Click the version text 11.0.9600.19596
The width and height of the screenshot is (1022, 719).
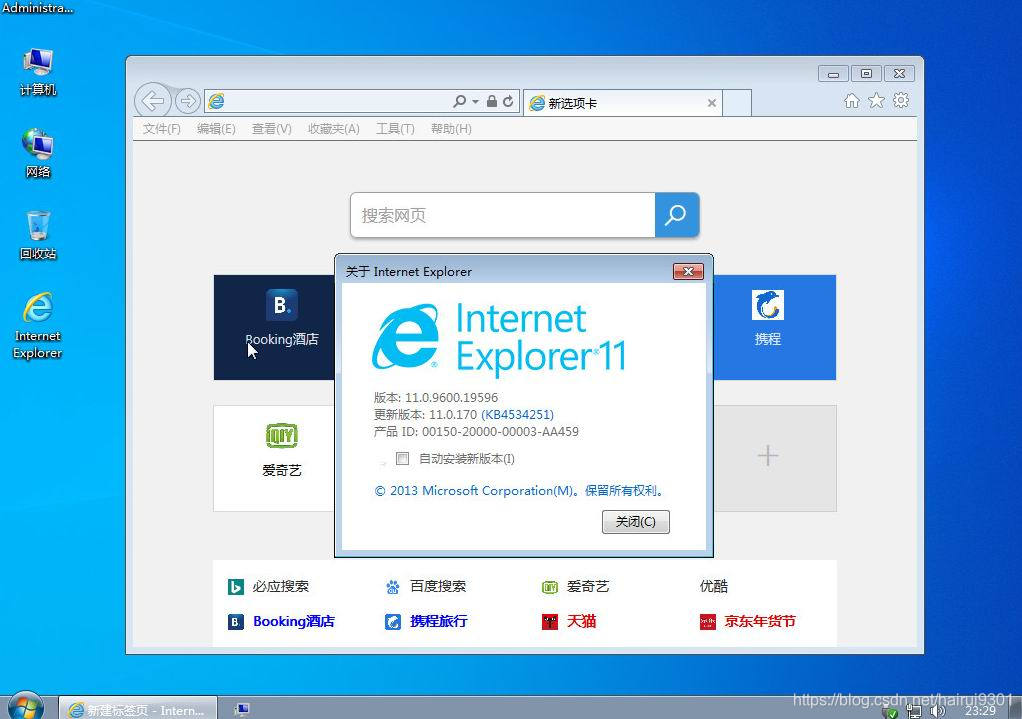point(451,397)
